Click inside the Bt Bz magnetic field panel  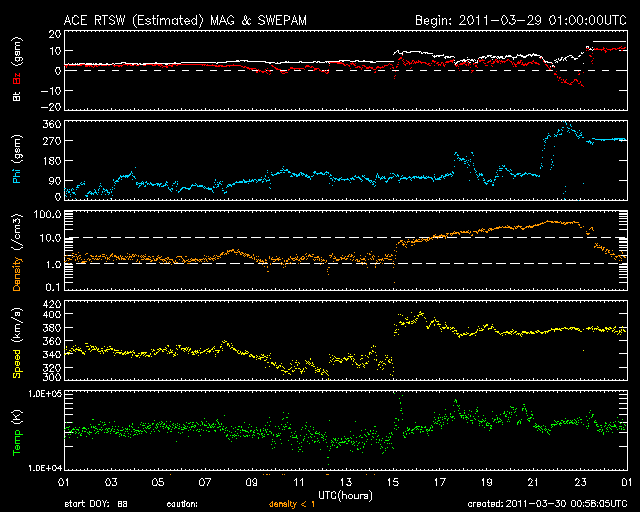coord(346,70)
